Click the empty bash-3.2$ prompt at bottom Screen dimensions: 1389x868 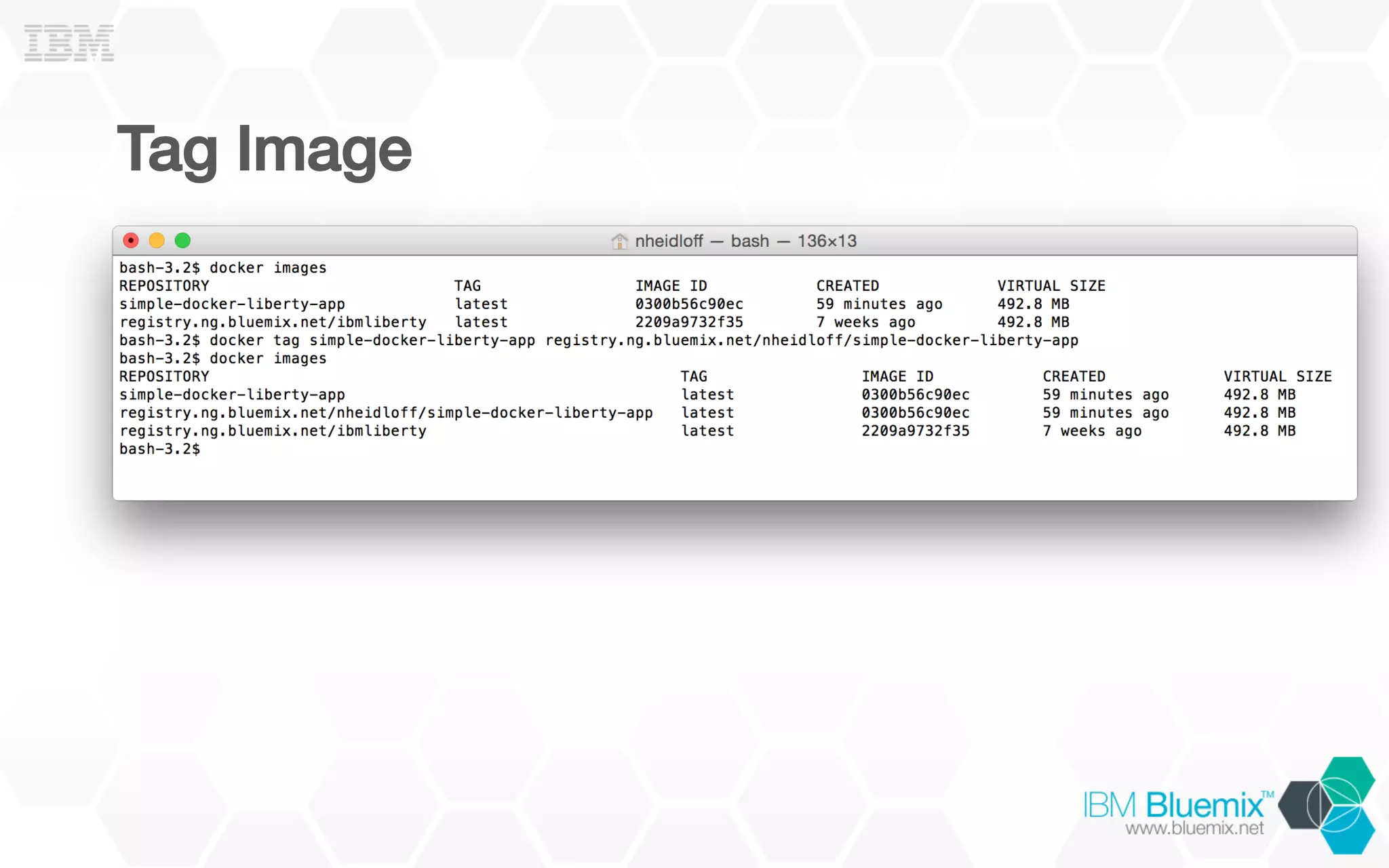[160, 449]
